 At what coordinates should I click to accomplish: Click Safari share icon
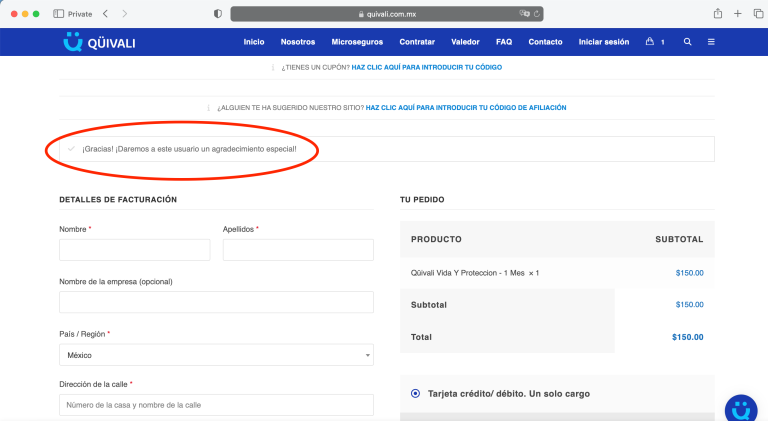pyautogui.click(x=718, y=14)
